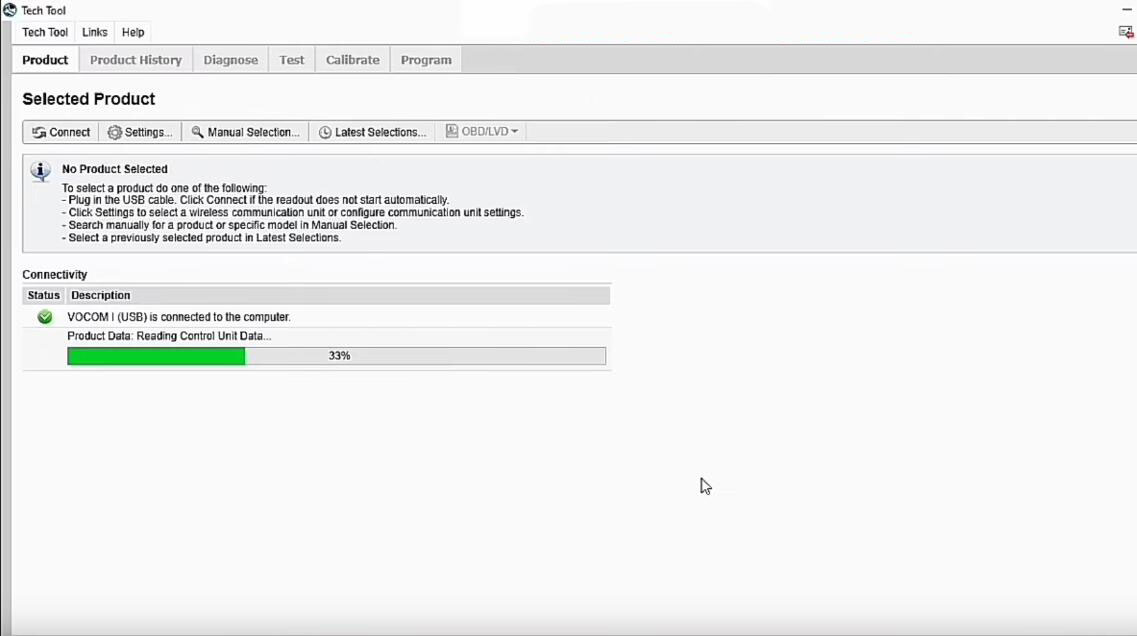Image resolution: width=1137 pixels, height=636 pixels.
Task: Open Settings from the toolbar
Action: (x=140, y=132)
